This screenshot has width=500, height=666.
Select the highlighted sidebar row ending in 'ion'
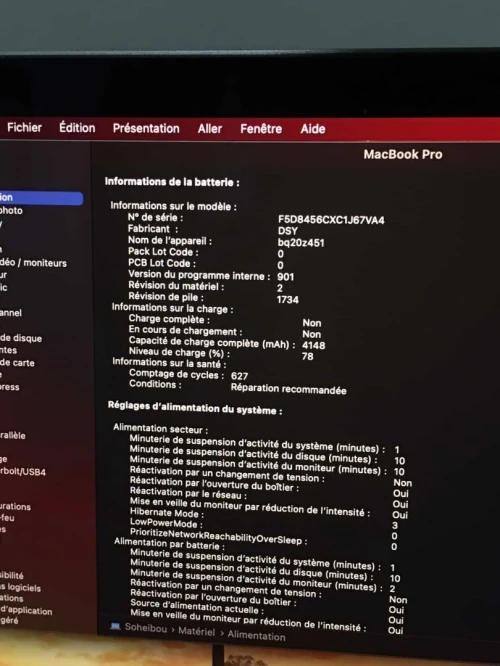click(41, 198)
